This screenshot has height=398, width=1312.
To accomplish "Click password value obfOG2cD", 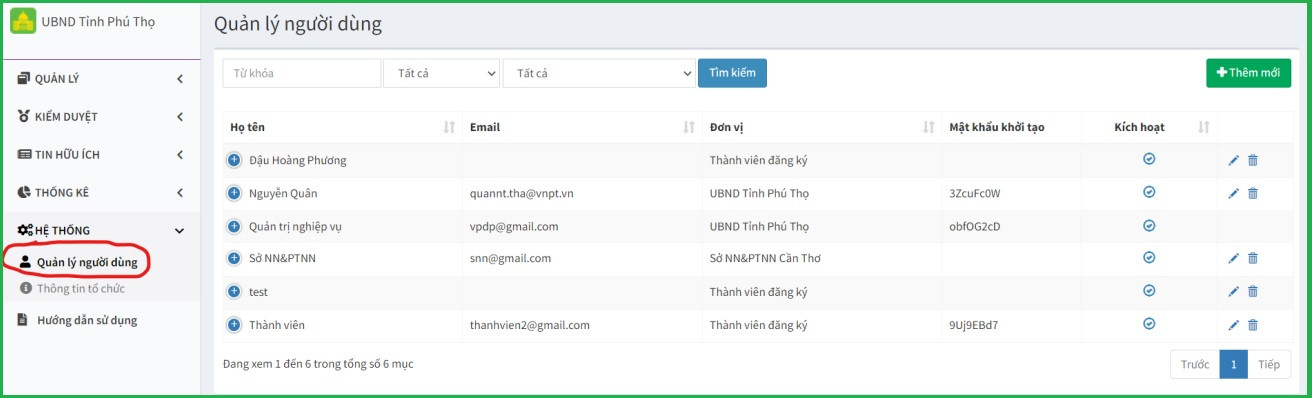I will point(974,226).
